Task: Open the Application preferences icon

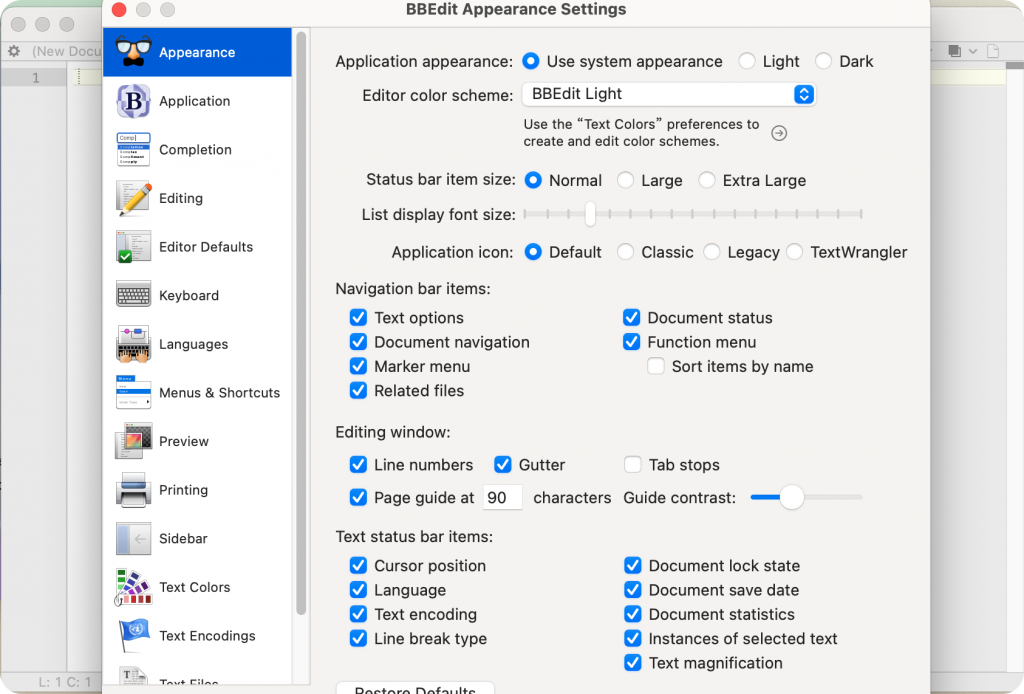Action: (x=133, y=101)
